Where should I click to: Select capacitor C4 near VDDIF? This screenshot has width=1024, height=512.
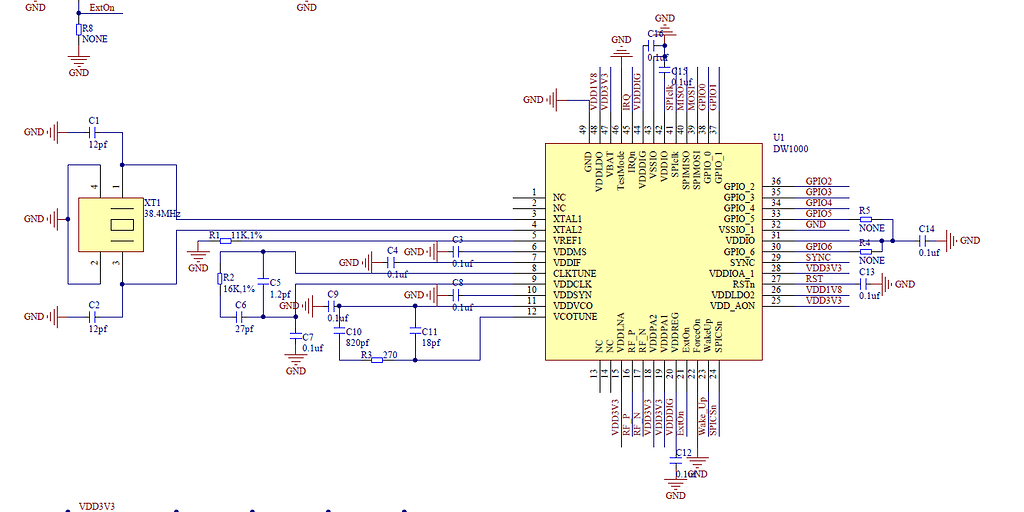(391, 263)
